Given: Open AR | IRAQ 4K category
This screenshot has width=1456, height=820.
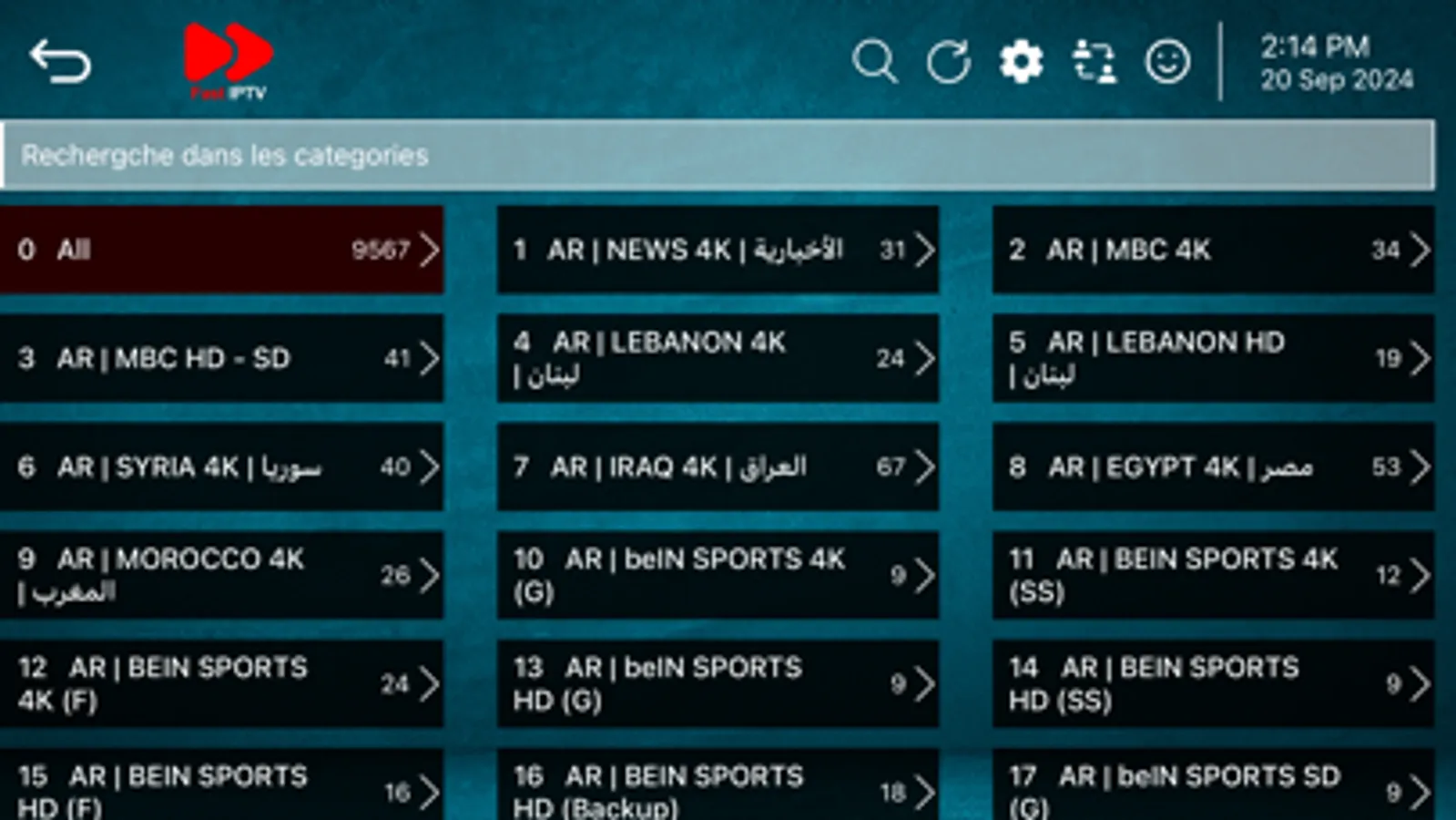Looking at the screenshot, I should coord(718,466).
